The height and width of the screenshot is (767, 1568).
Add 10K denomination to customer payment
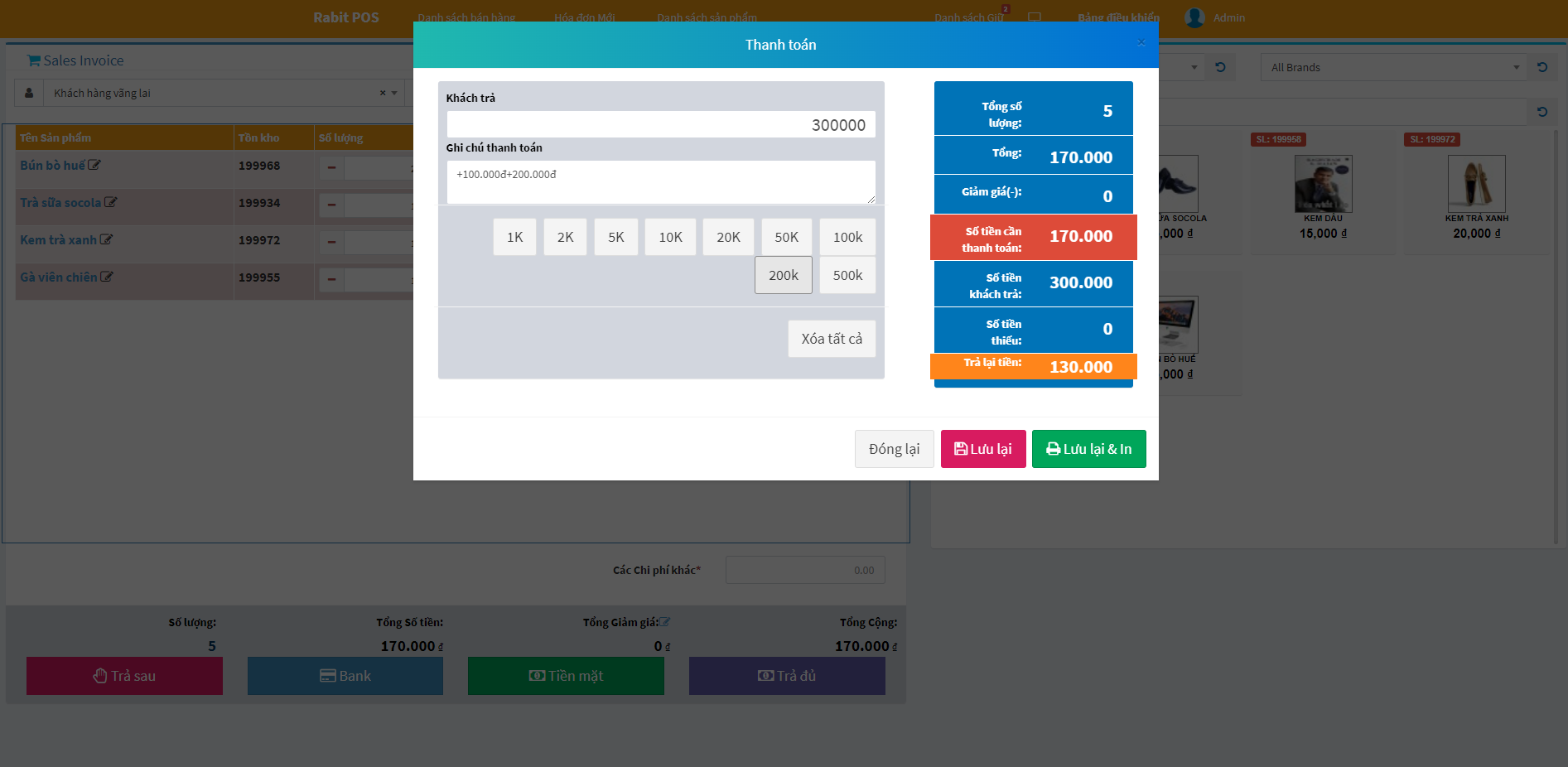pos(670,237)
